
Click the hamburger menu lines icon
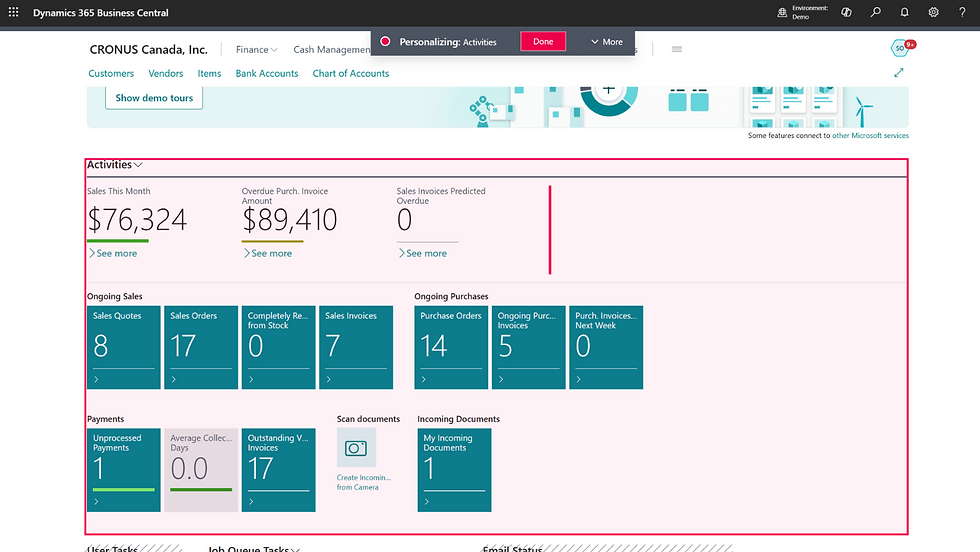coord(676,49)
